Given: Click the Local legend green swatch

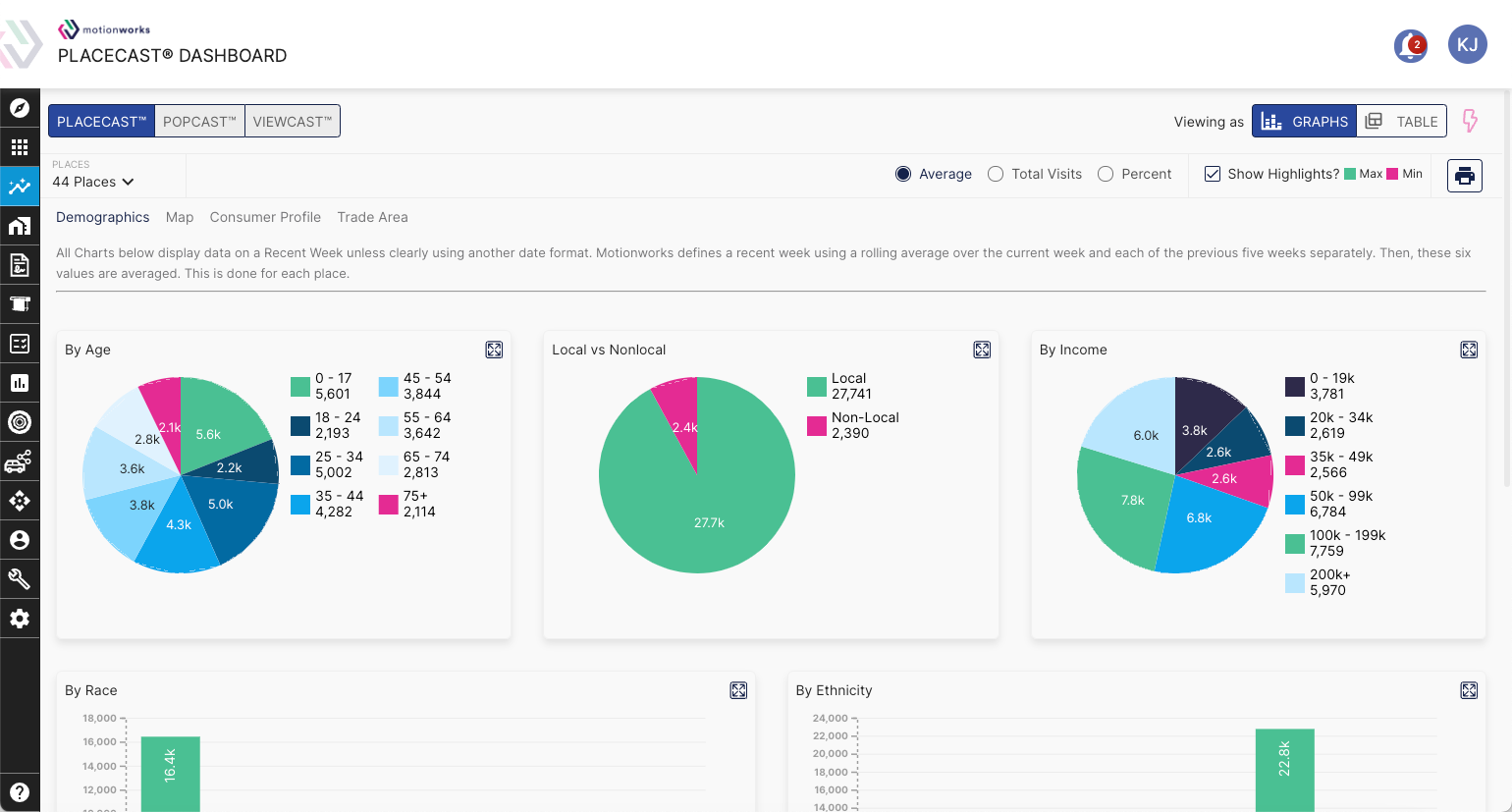Looking at the screenshot, I should tap(817, 387).
